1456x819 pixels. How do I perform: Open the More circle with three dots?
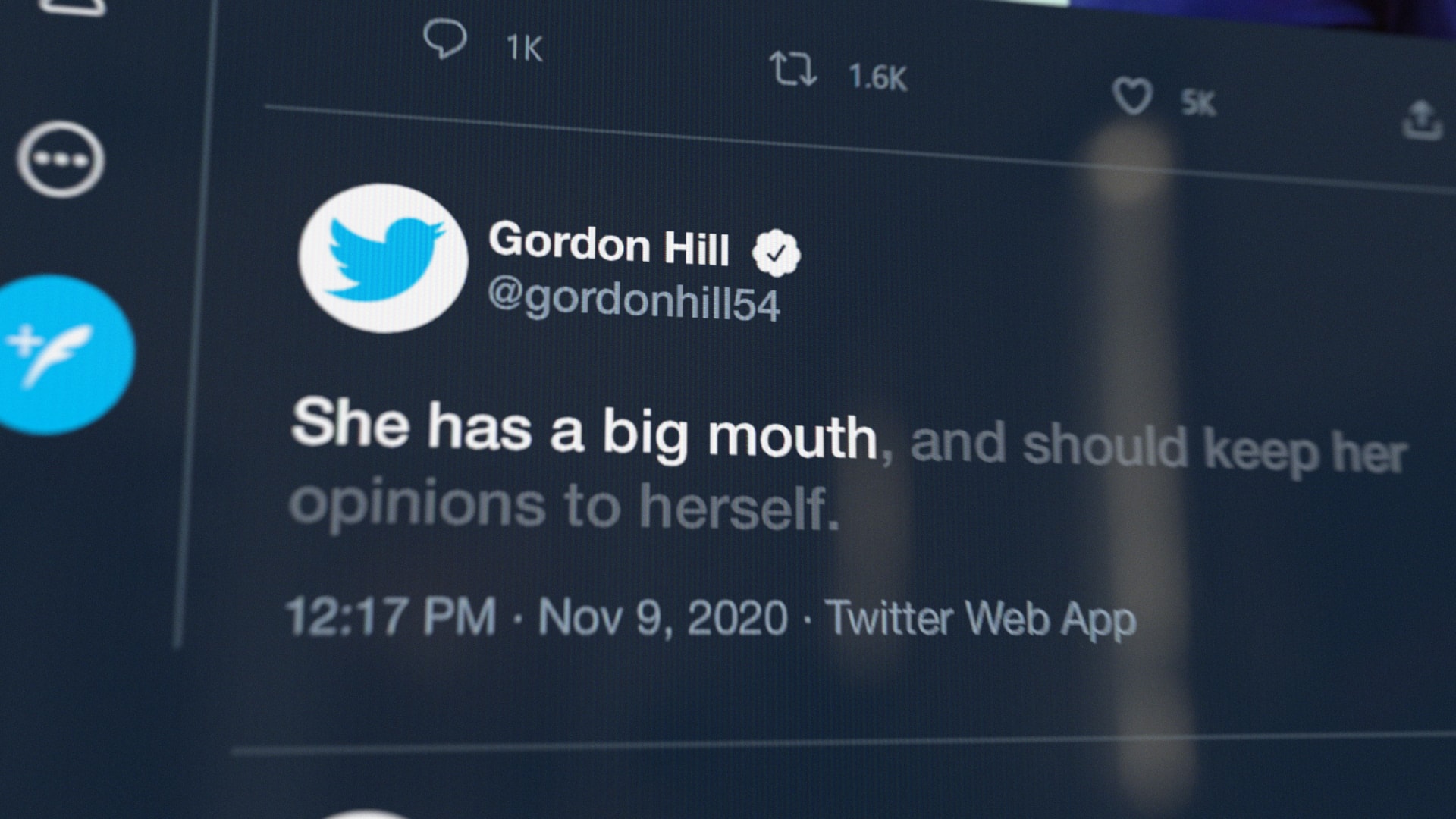[x=61, y=159]
